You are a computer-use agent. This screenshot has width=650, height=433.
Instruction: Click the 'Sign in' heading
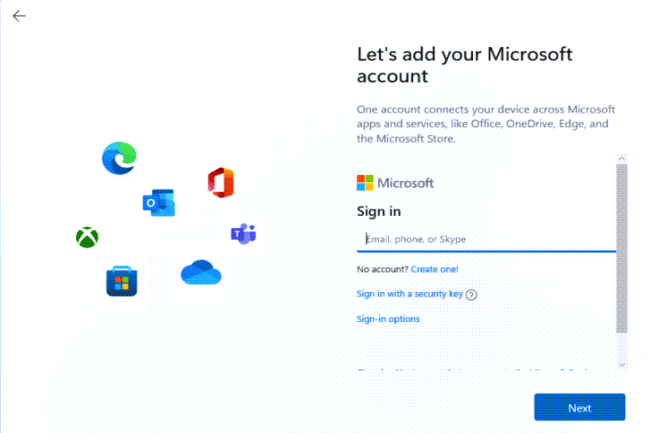[379, 211]
